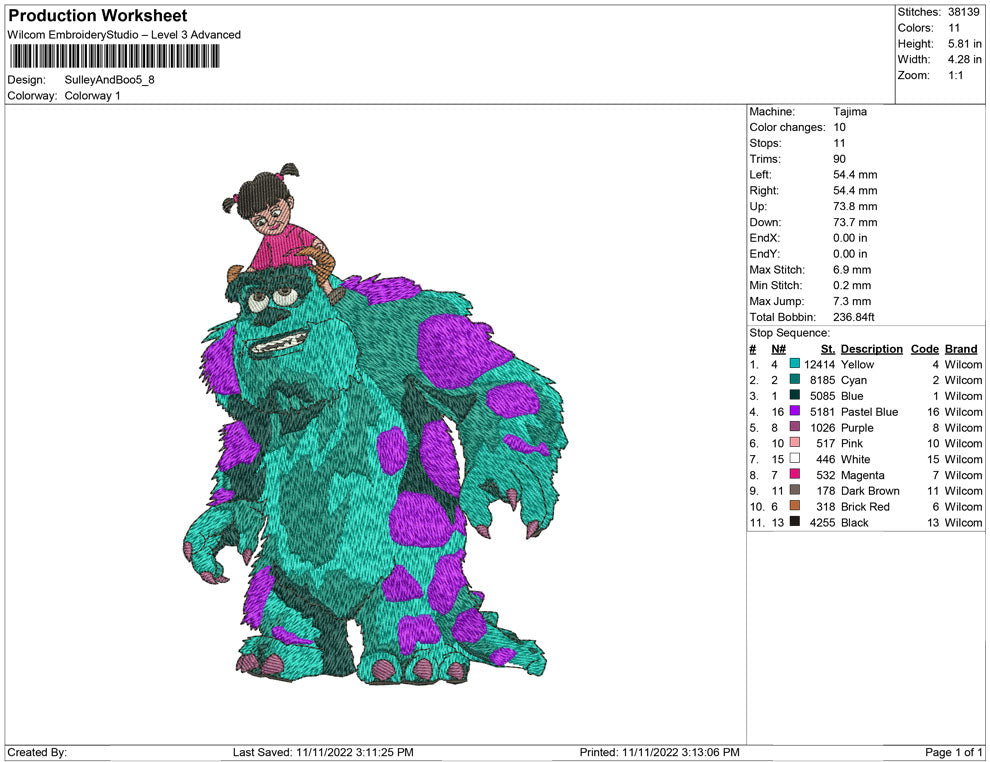The width and height of the screenshot is (990, 762).
Task: Click the Black thread swatch
Action: (795, 521)
